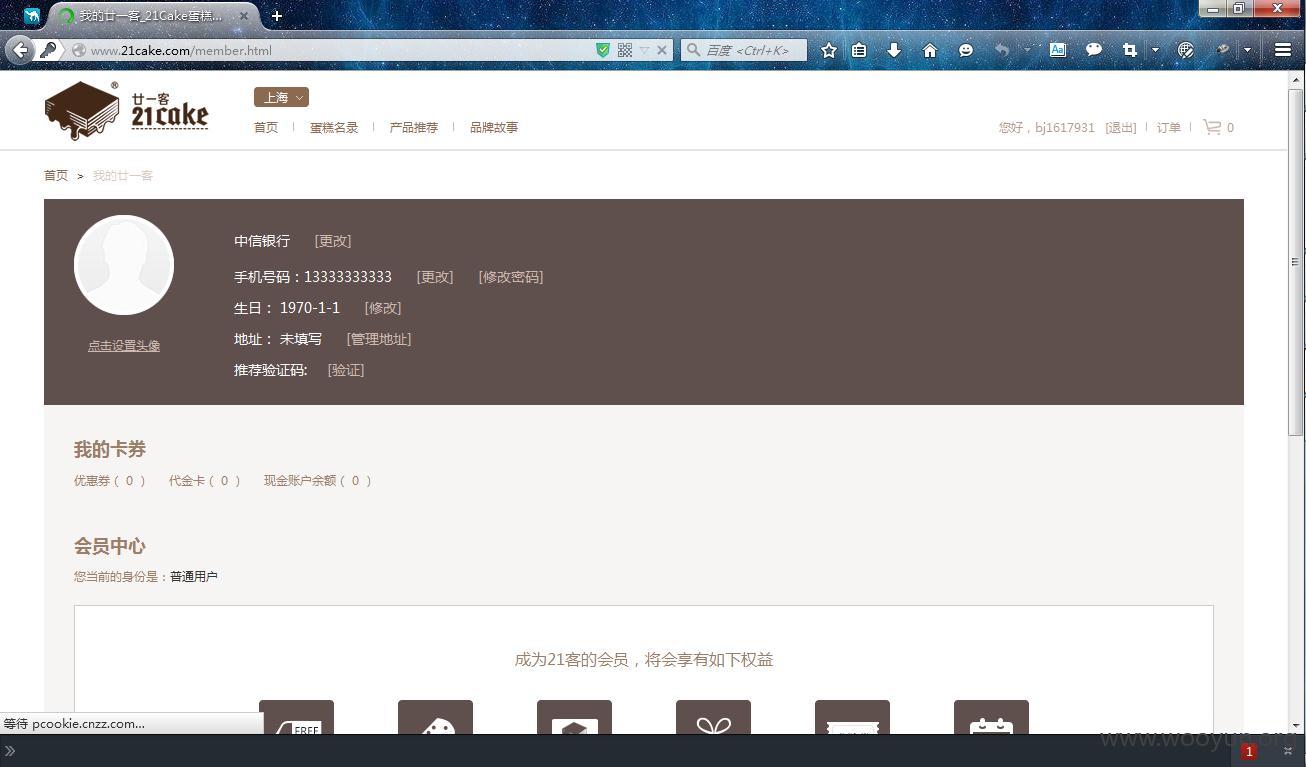
Task: Click the URL address field
Action: coord(340,50)
